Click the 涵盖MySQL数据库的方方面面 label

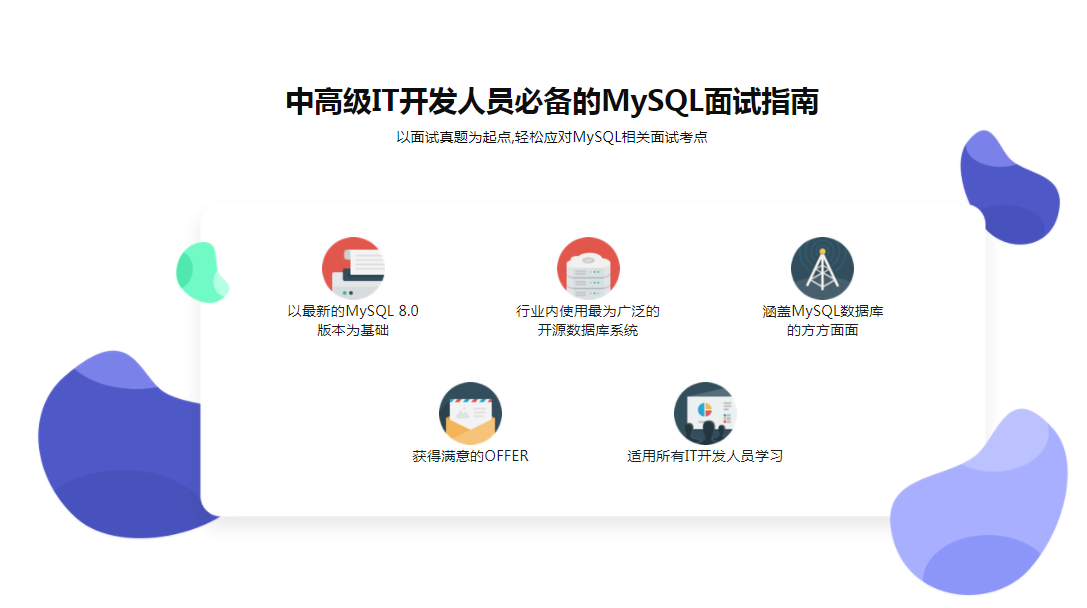tap(821, 320)
